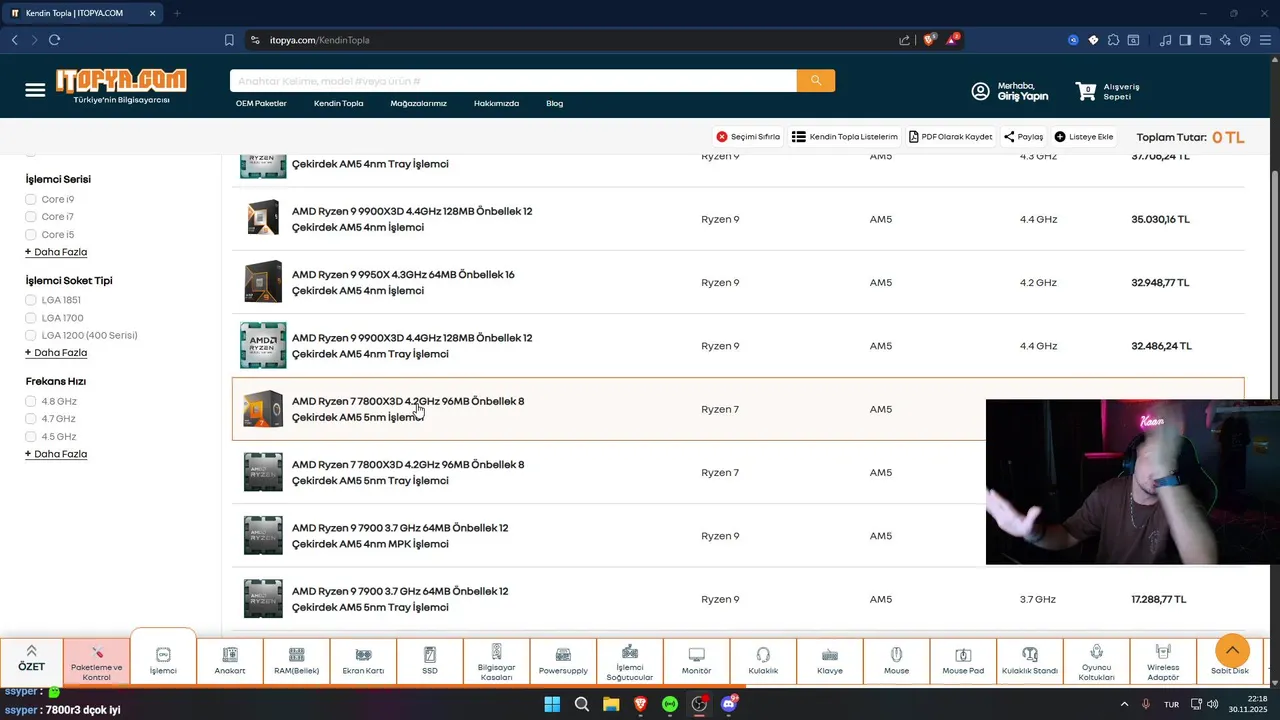Viewport: 1280px width, 720px height.
Task: Click the Brave Rewards triangle icon
Action: 953,40
